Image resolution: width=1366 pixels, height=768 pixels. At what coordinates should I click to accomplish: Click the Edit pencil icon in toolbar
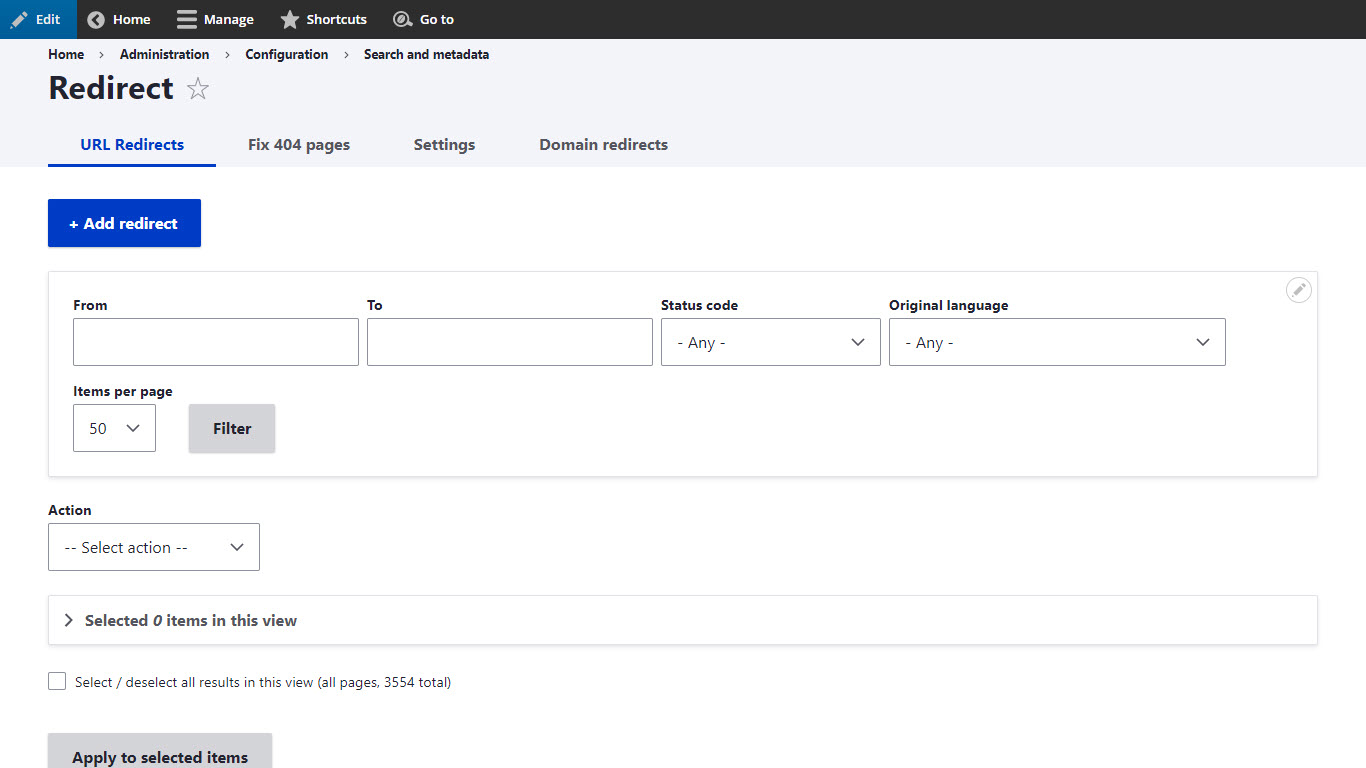20,19
